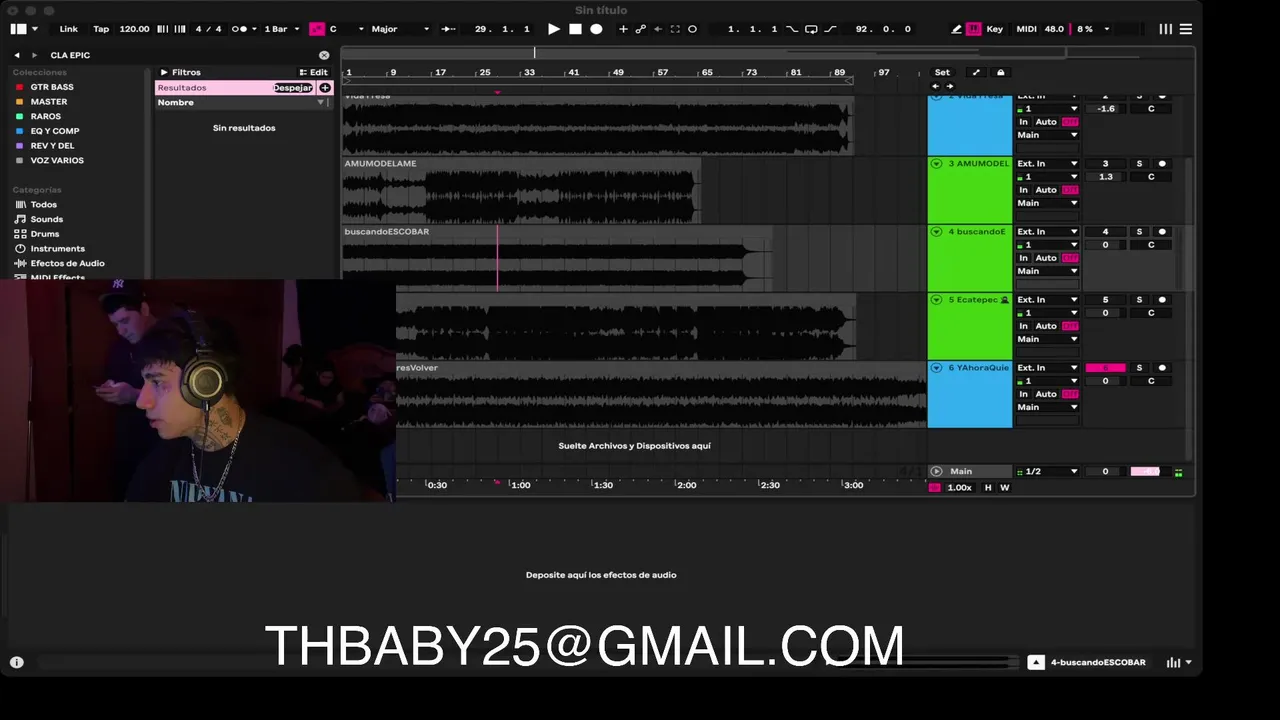
Task: Unmute track 6 pink activator button
Action: click(x=1105, y=367)
